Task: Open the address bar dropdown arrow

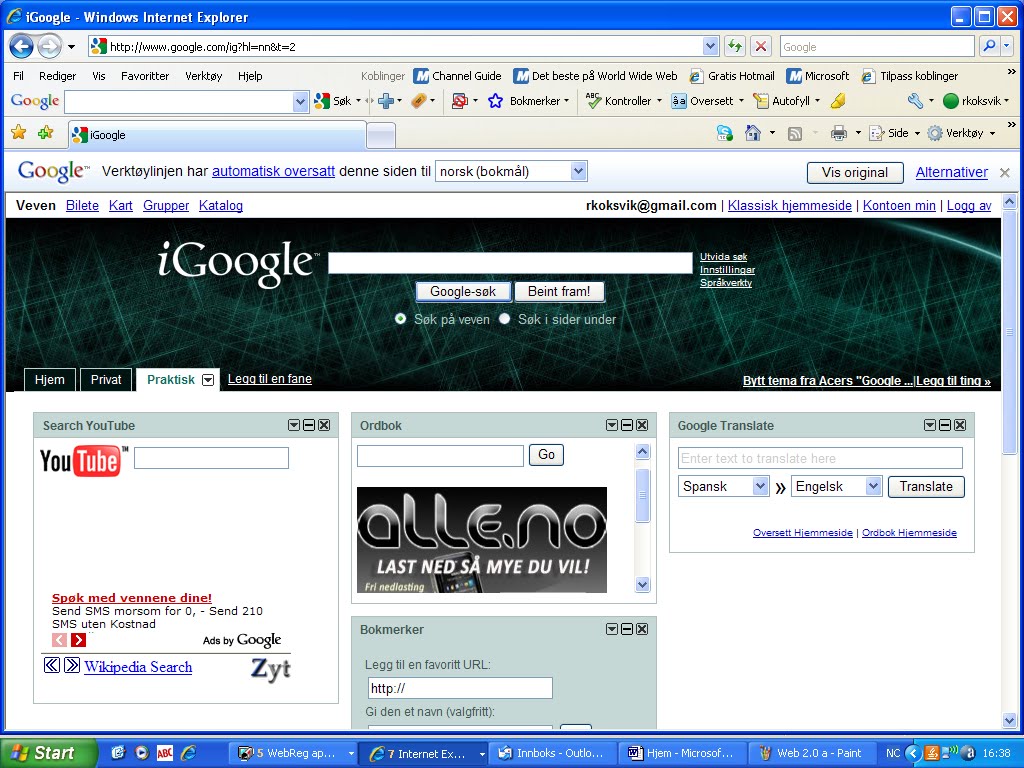Action: 711,46
